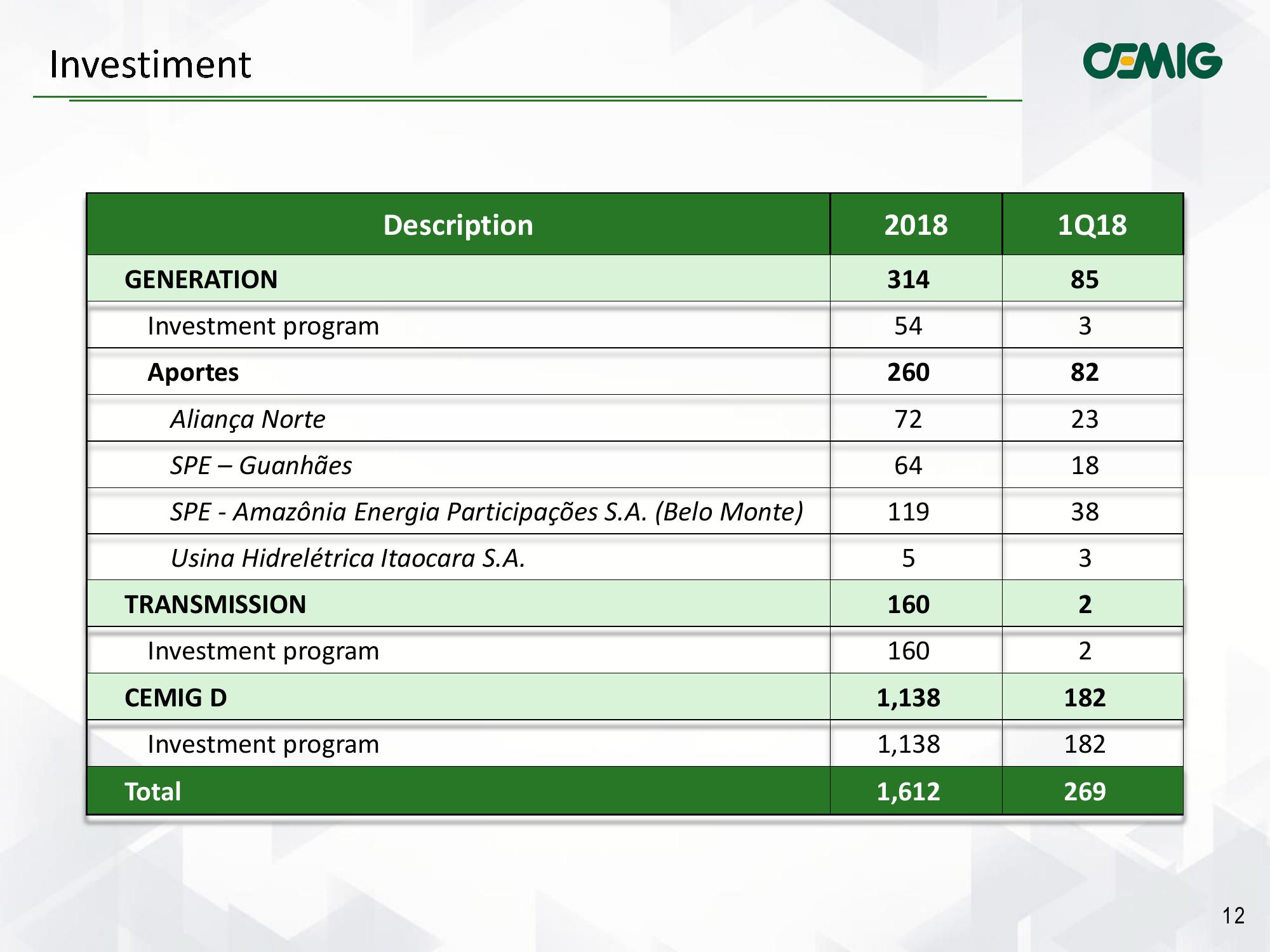
Task: Select the Total row label
Action: pyautogui.click(x=152, y=791)
